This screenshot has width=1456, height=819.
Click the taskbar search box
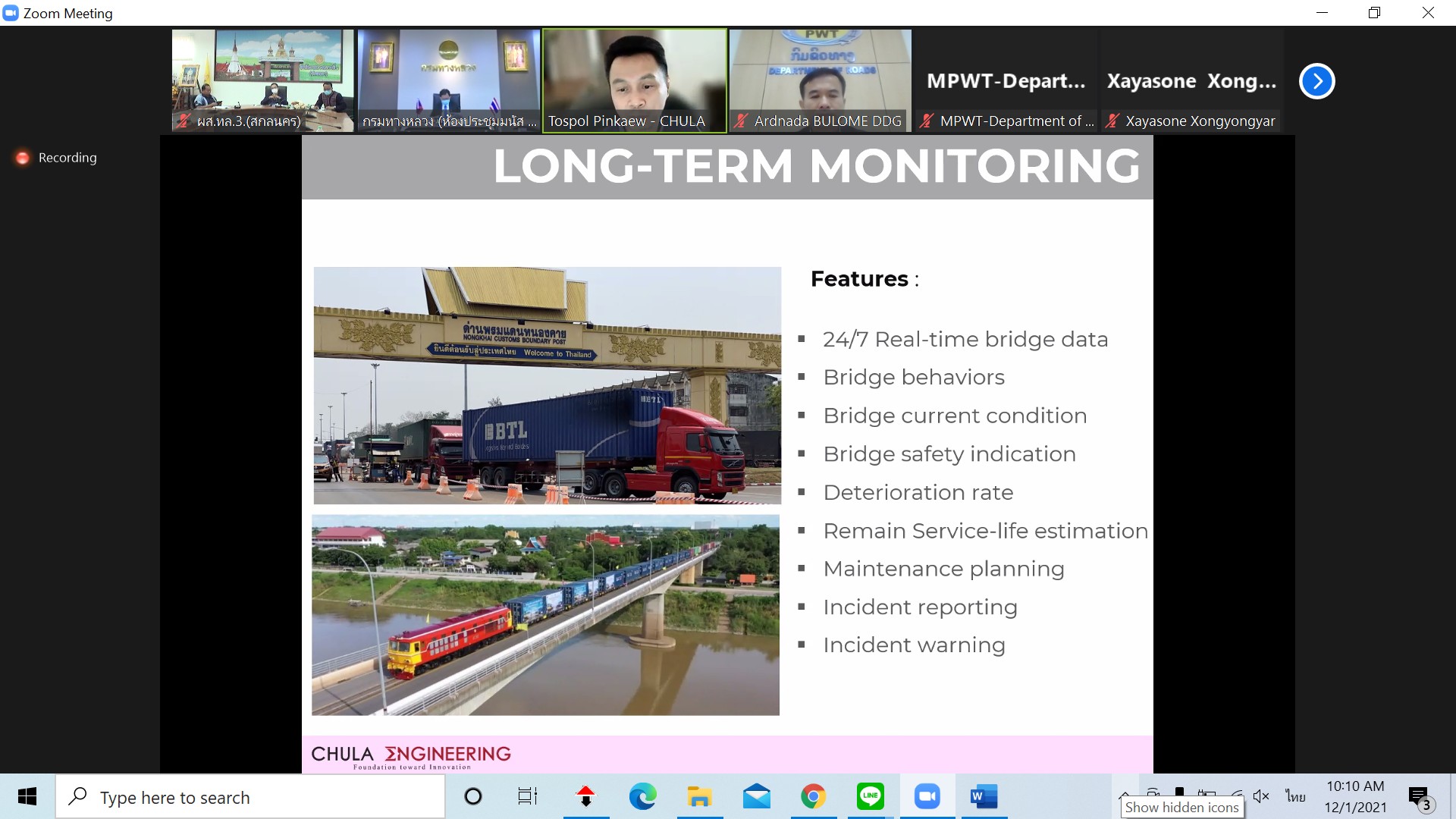[250, 797]
